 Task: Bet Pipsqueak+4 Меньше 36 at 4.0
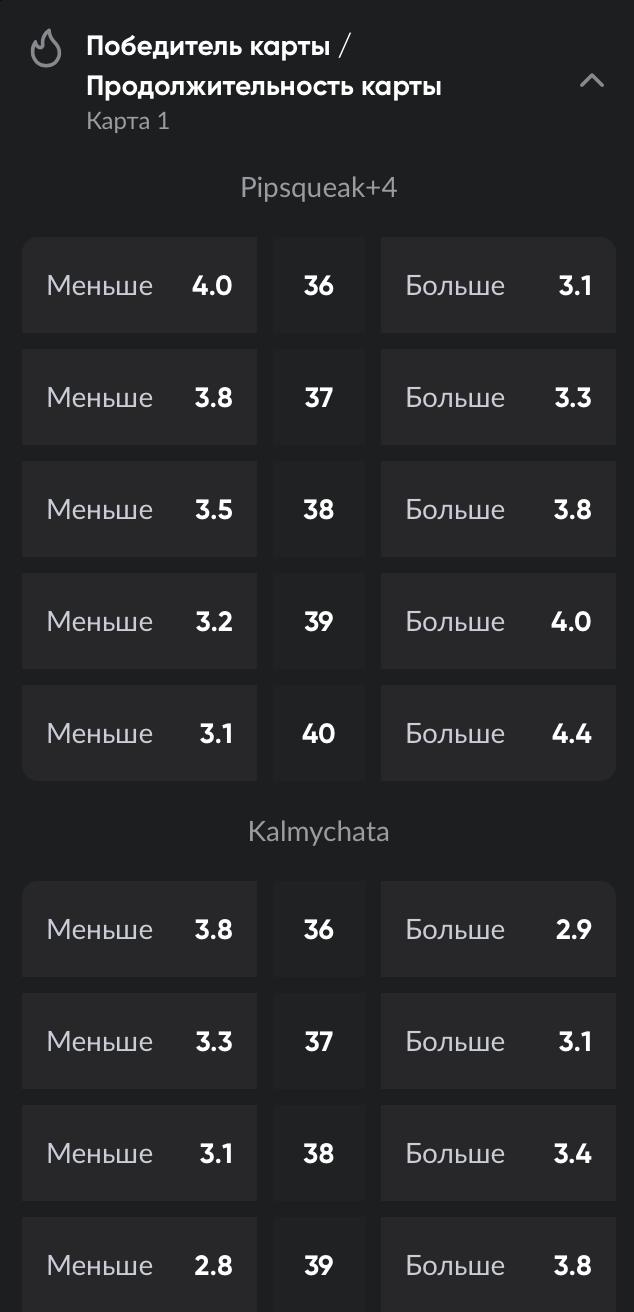139,286
